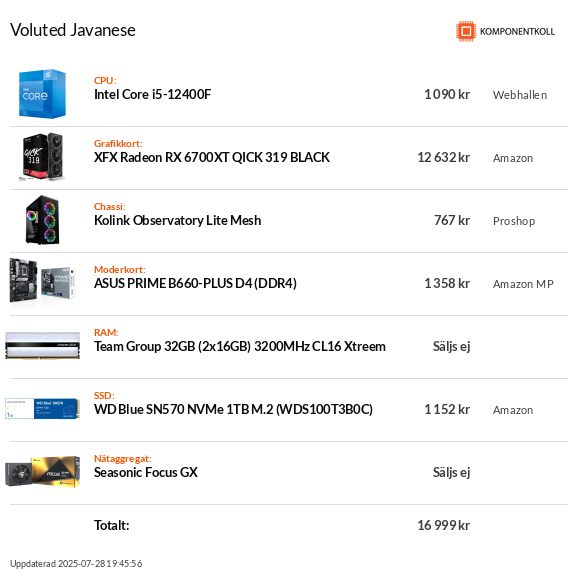Screen dimensions: 577x577
Task: Open the Kolink chassis product image
Action: (42, 220)
